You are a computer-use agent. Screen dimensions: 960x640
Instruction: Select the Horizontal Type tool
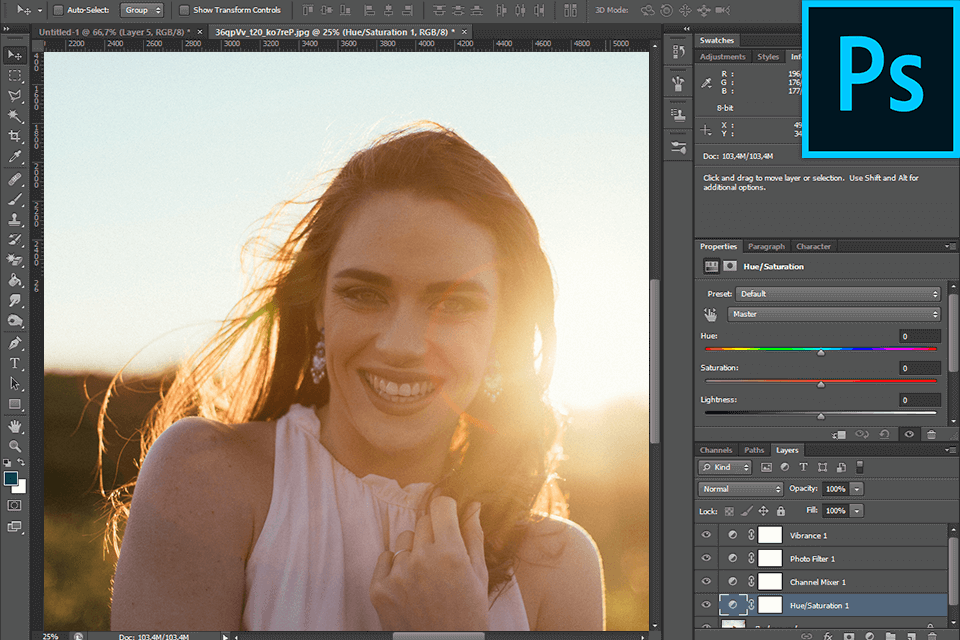tap(15, 363)
